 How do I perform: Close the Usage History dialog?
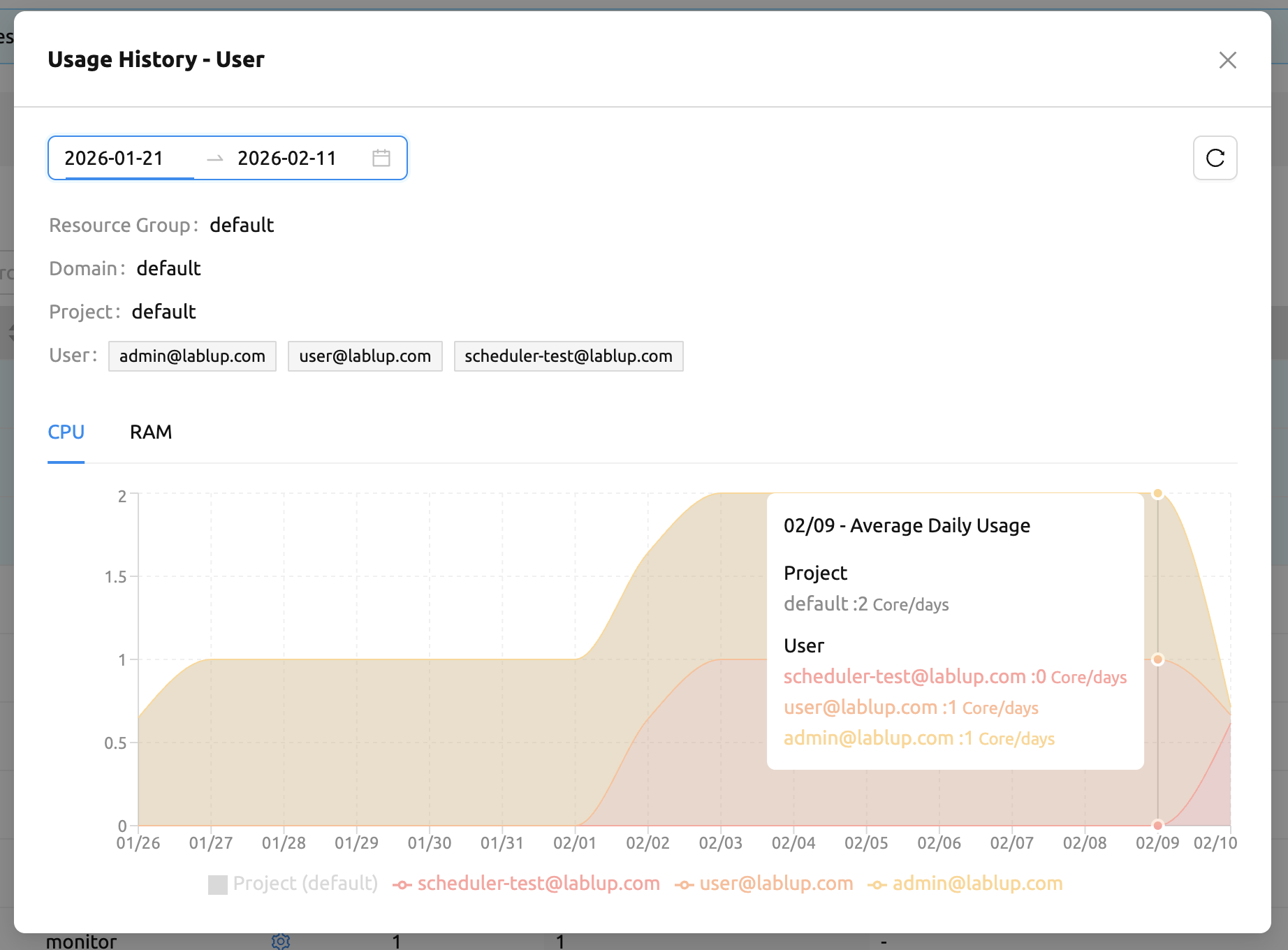(1227, 60)
